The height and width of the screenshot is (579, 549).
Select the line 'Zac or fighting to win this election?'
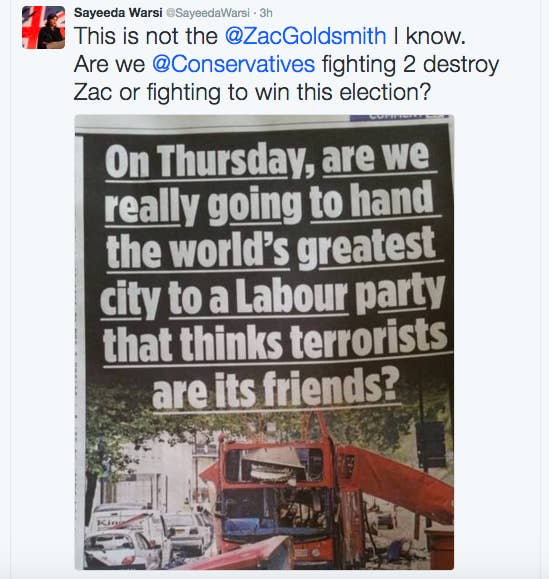click(x=252, y=92)
